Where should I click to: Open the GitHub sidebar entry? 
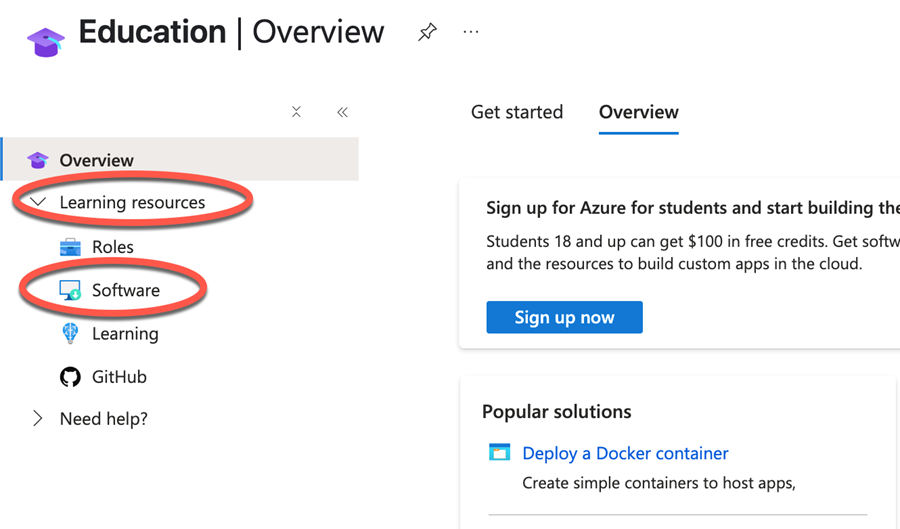tap(119, 377)
